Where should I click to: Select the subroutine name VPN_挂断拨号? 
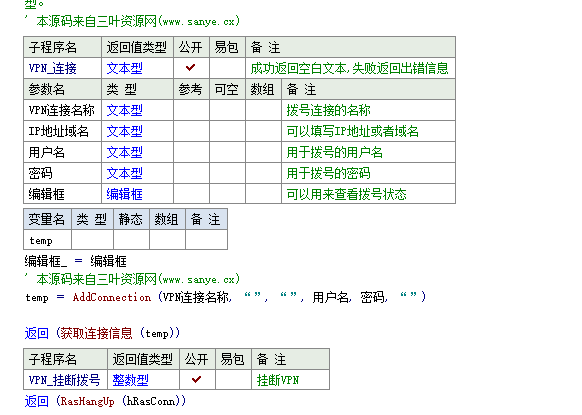(x=65, y=380)
